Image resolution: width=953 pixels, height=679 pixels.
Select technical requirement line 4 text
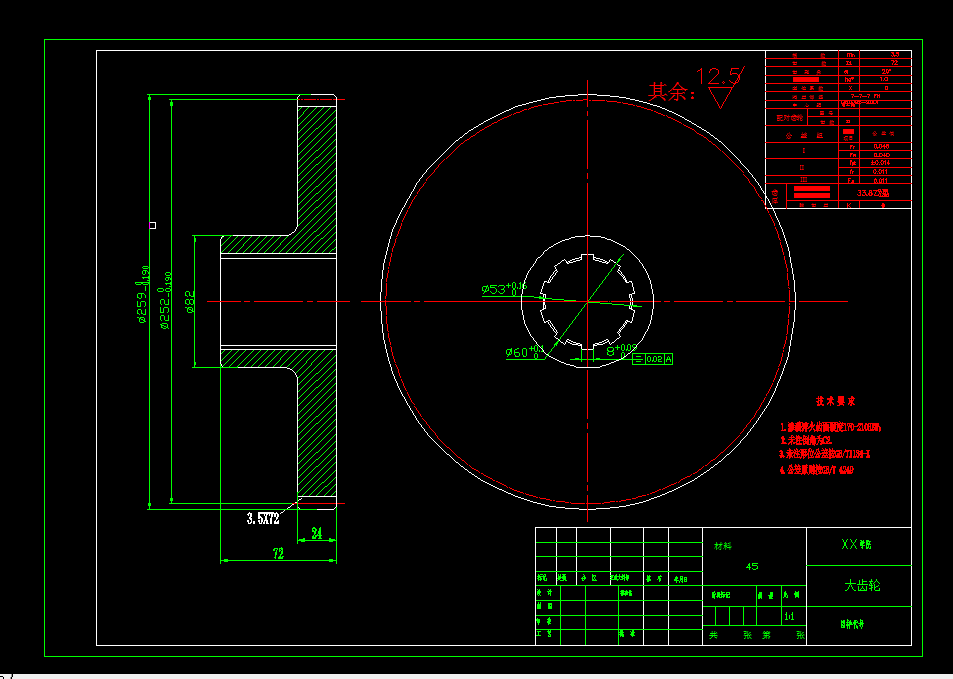(816, 470)
